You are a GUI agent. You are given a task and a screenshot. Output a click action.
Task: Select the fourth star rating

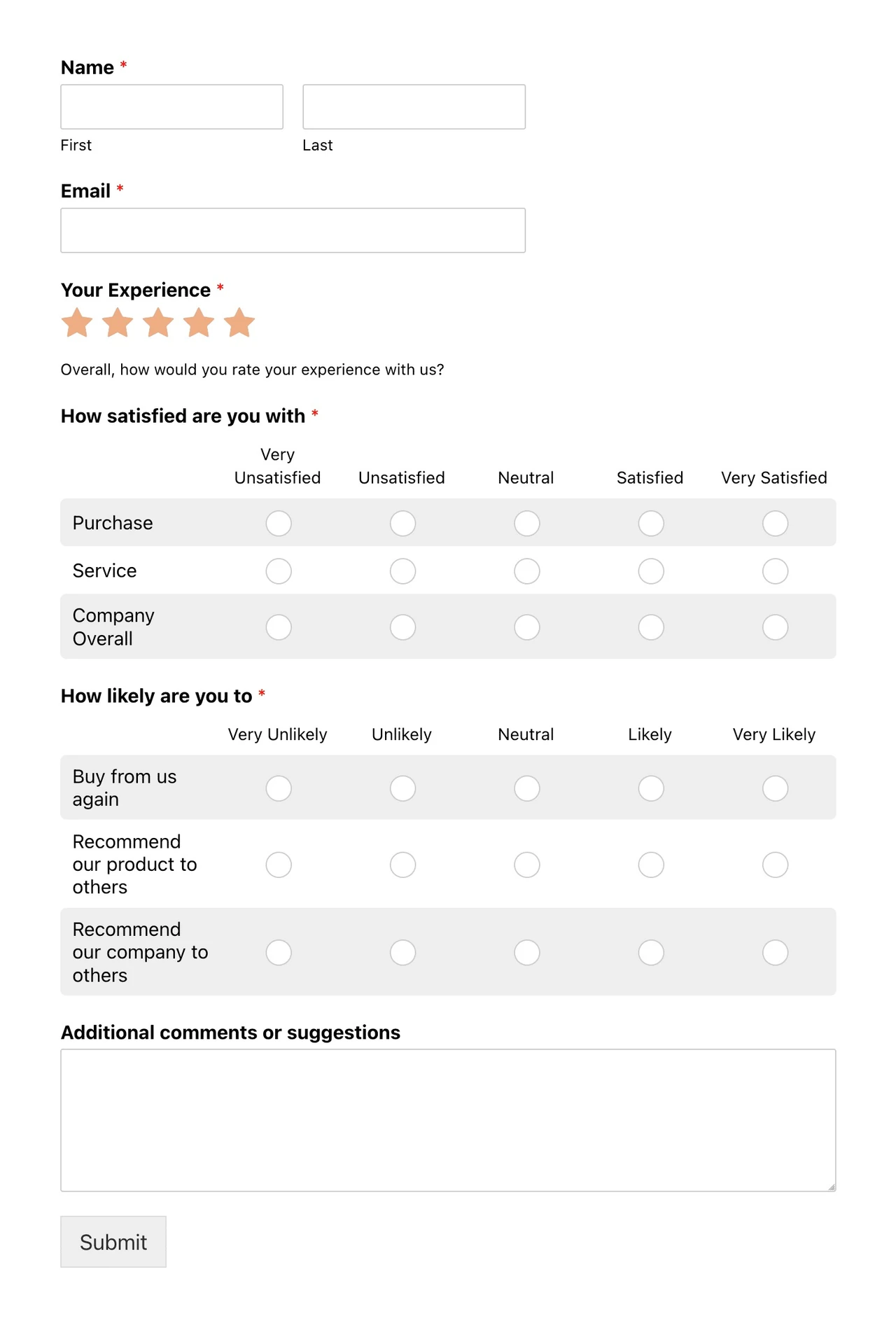(x=199, y=323)
